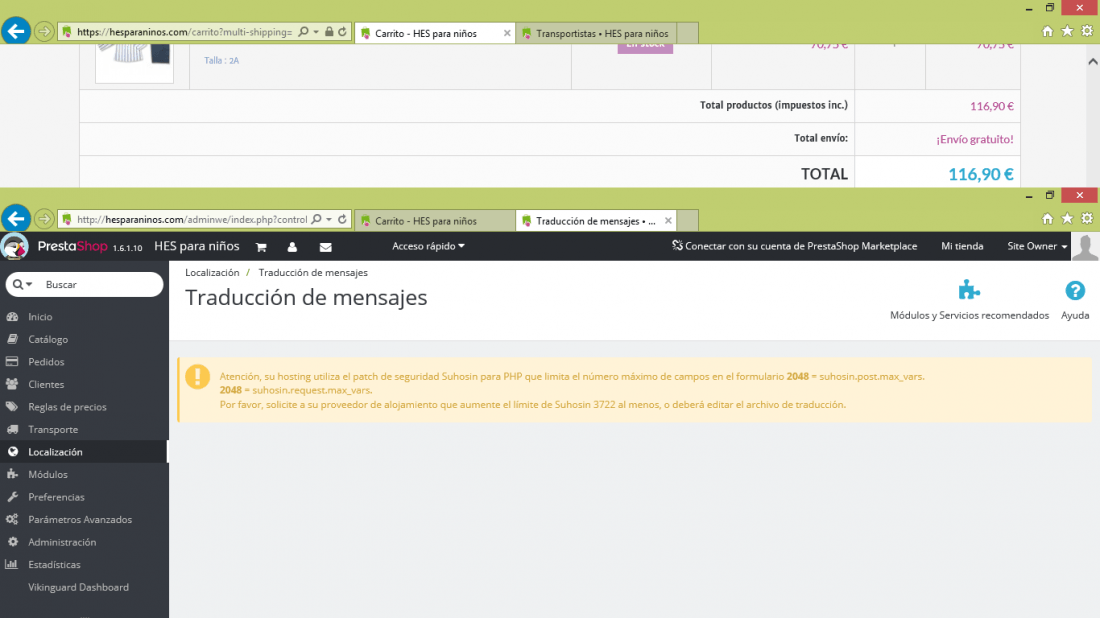Click the product thumbnail in the cart
Viewport: 1100px width, 618px height.
[134, 63]
